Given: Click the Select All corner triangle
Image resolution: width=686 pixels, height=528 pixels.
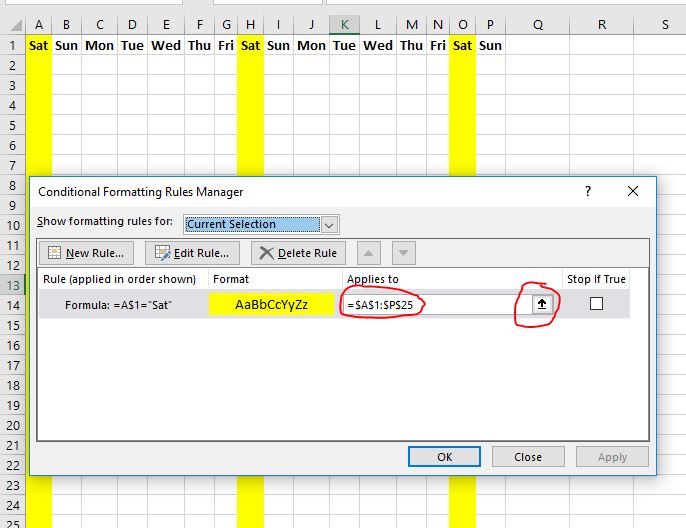Looking at the screenshot, I should (x=15, y=25).
